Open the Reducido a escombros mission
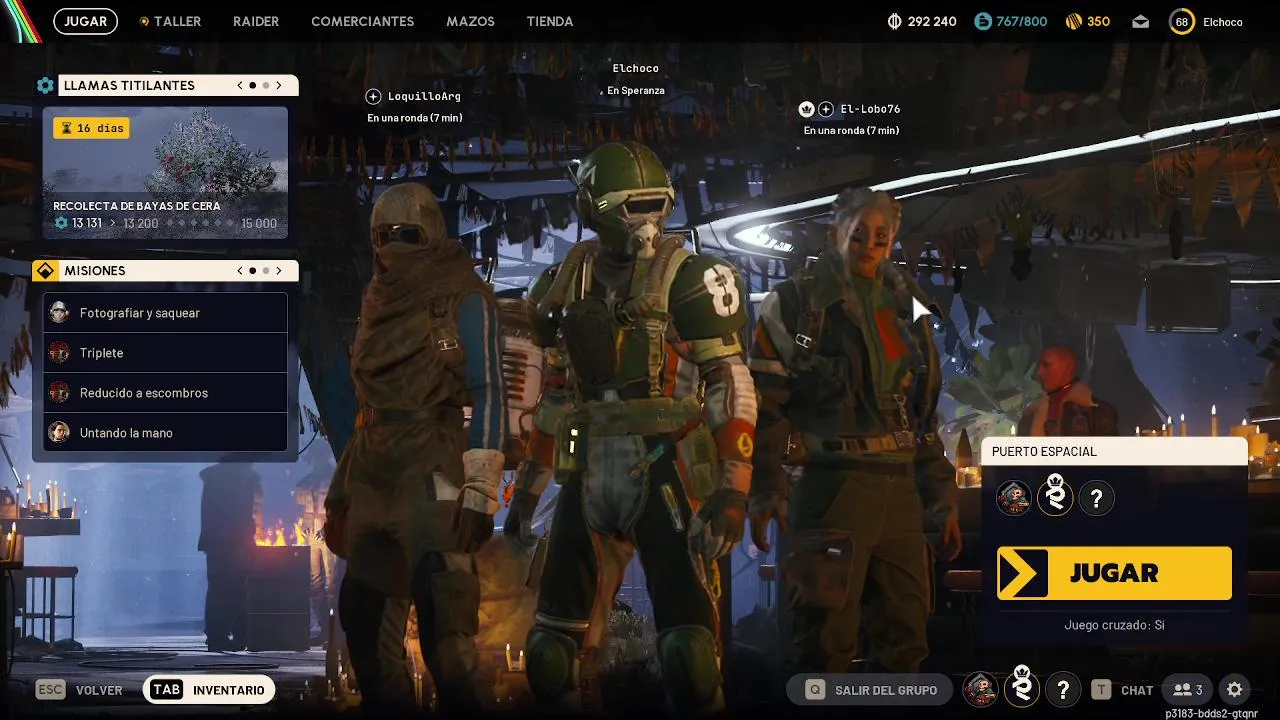Image resolution: width=1280 pixels, height=720 pixels. (x=165, y=393)
